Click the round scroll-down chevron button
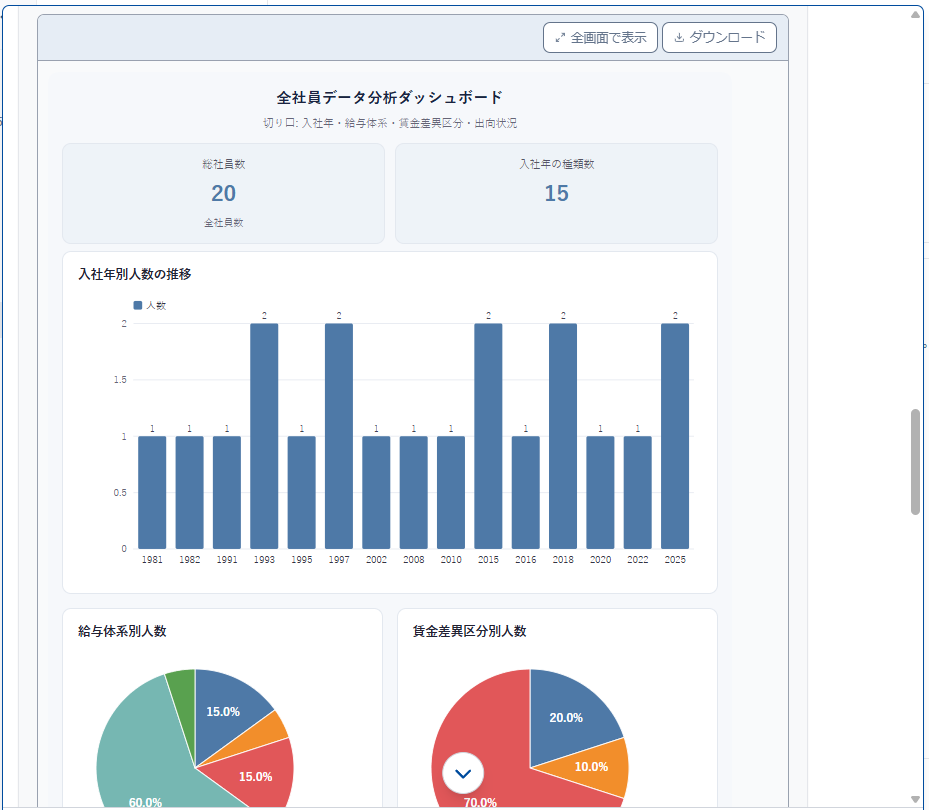The height and width of the screenshot is (810, 929). pyautogui.click(x=463, y=773)
